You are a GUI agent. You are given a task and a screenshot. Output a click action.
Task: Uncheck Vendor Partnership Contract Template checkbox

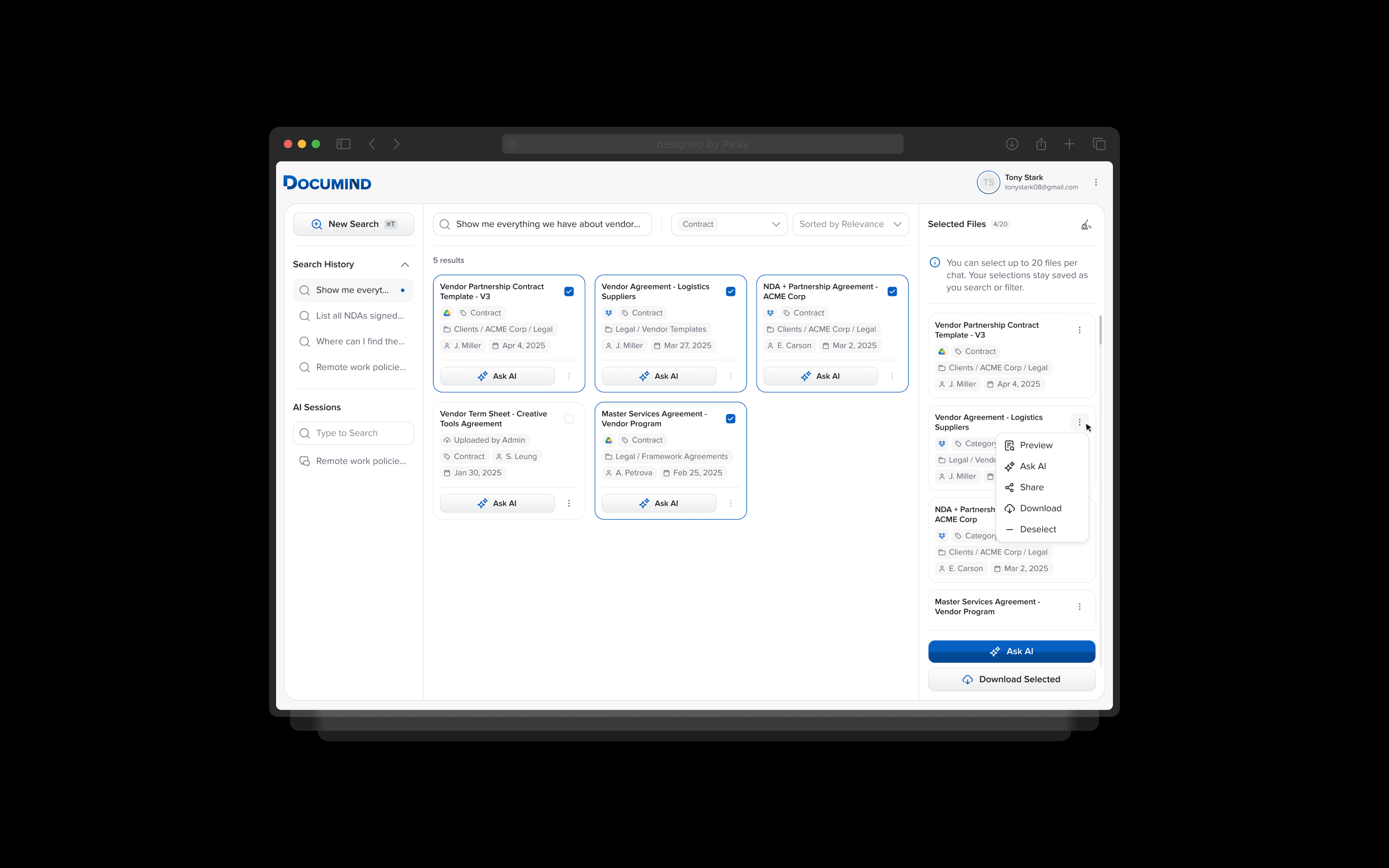tap(569, 292)
